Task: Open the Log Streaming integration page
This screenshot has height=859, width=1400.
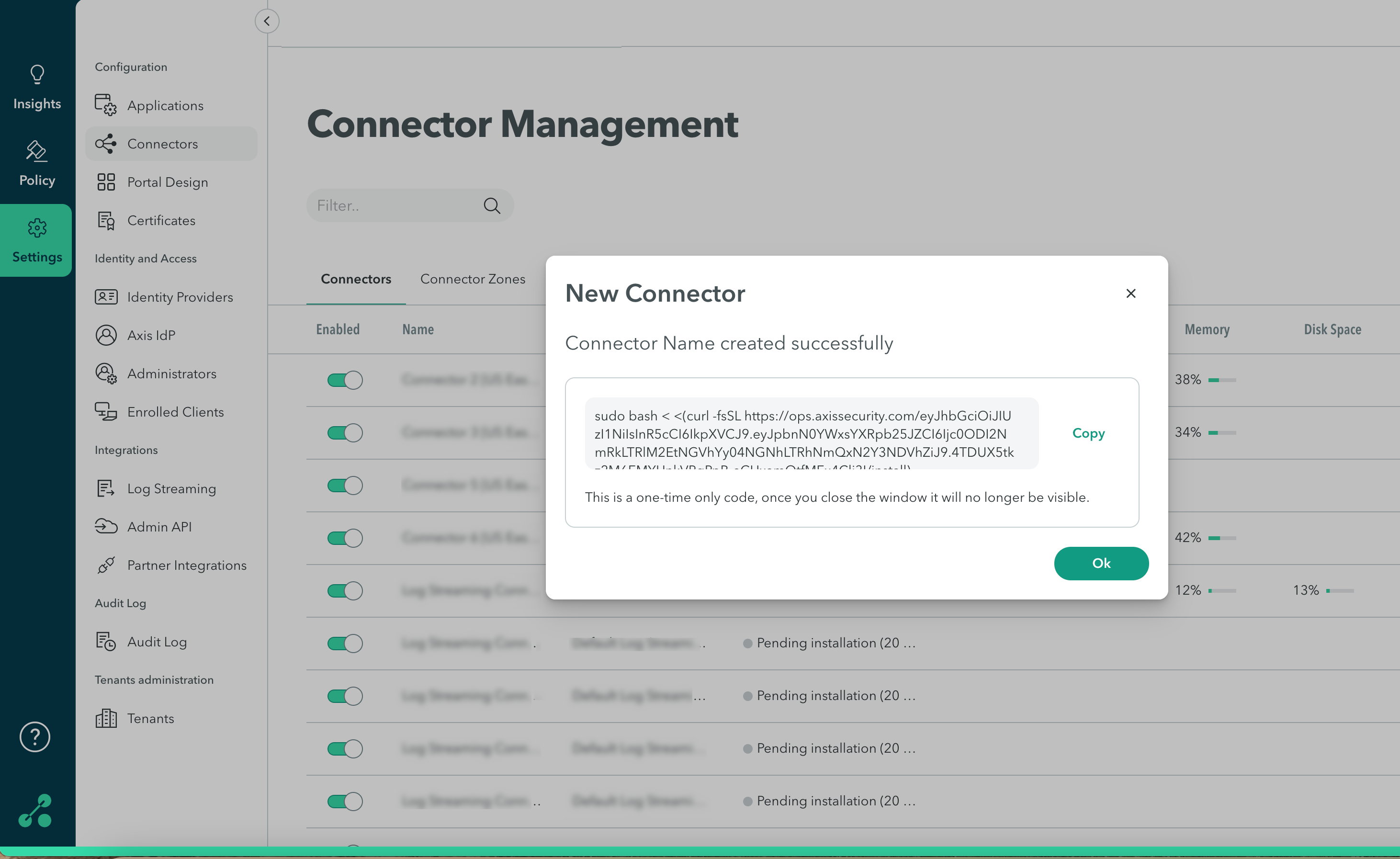Action: point(171,488)
